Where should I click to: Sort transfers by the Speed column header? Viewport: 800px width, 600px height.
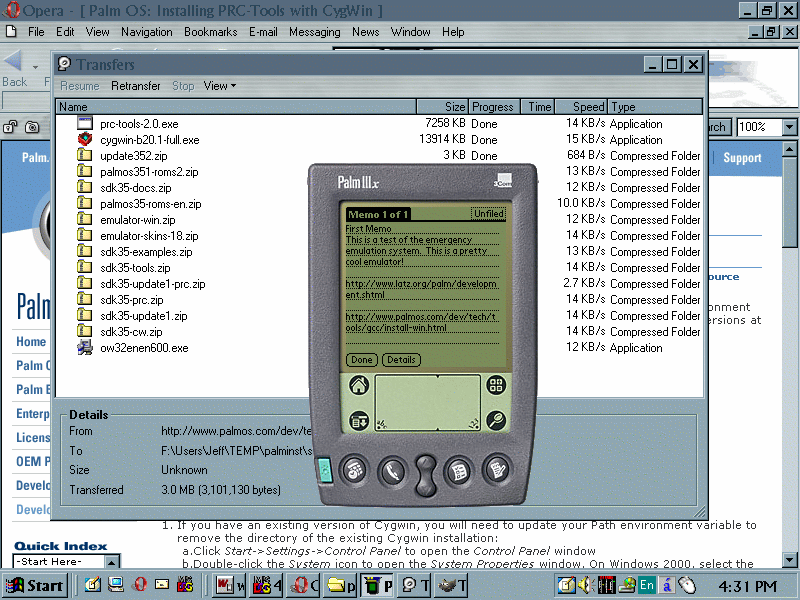click(581, 107)
